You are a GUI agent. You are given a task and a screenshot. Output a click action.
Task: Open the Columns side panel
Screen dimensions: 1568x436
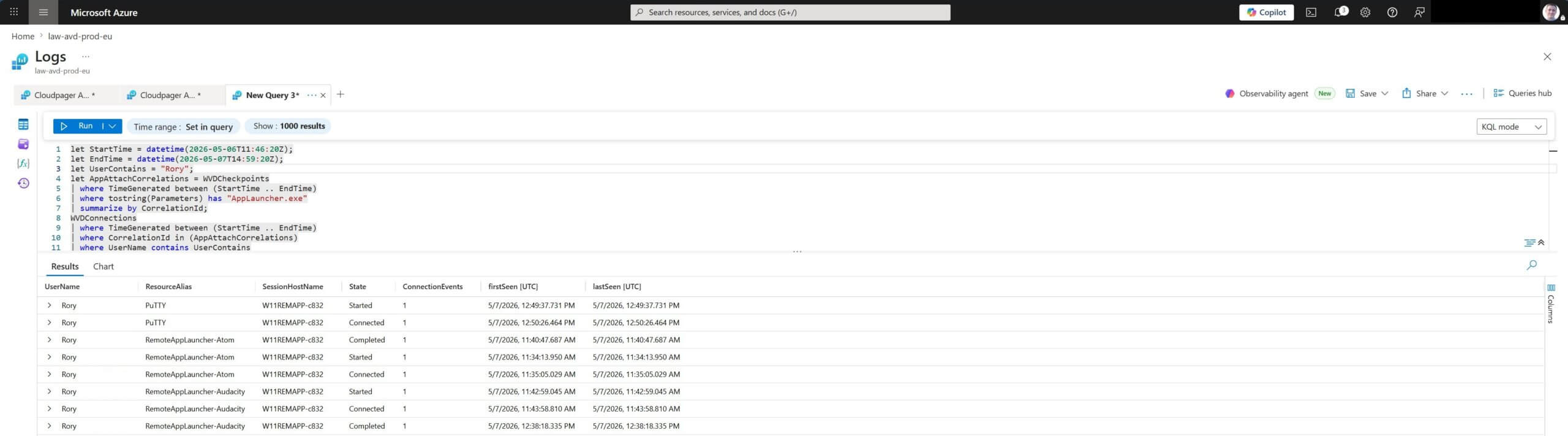pos(1551,304)
